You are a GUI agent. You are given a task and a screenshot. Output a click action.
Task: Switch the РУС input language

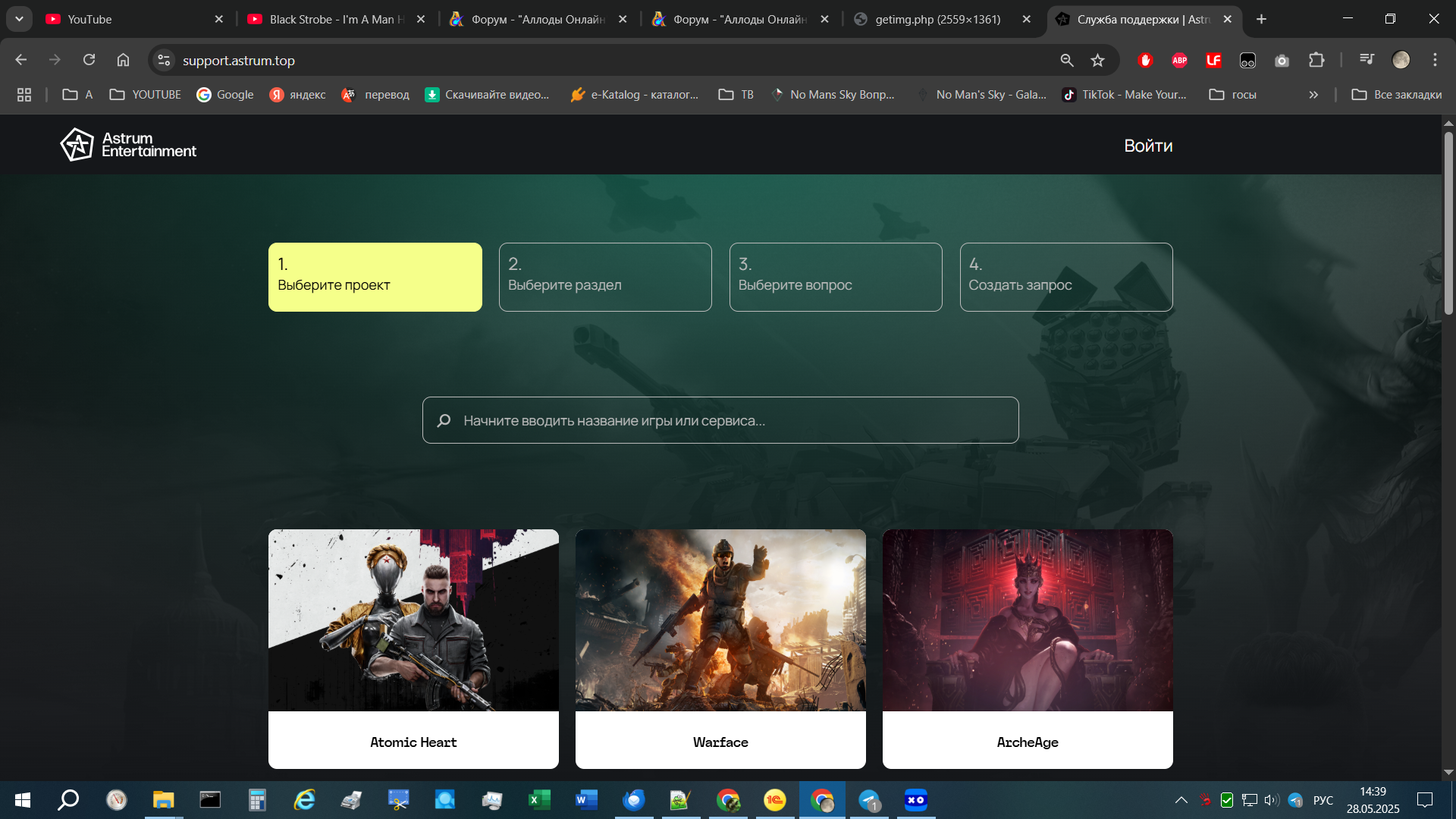1323,800
